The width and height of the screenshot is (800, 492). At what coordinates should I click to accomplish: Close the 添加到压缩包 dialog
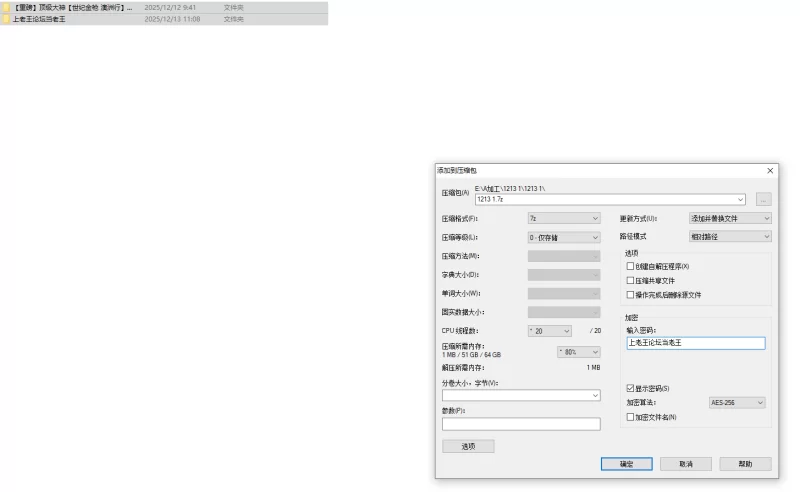pyautogui.click(x=770, y=170)
